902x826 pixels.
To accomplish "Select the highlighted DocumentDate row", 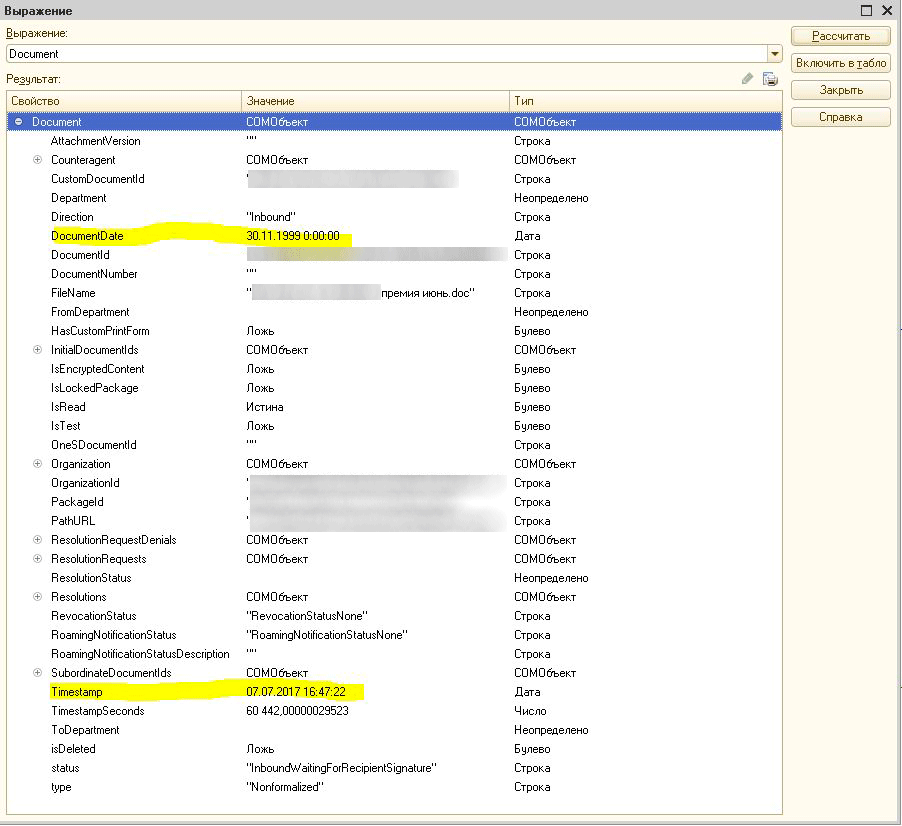I will point(150,236).
